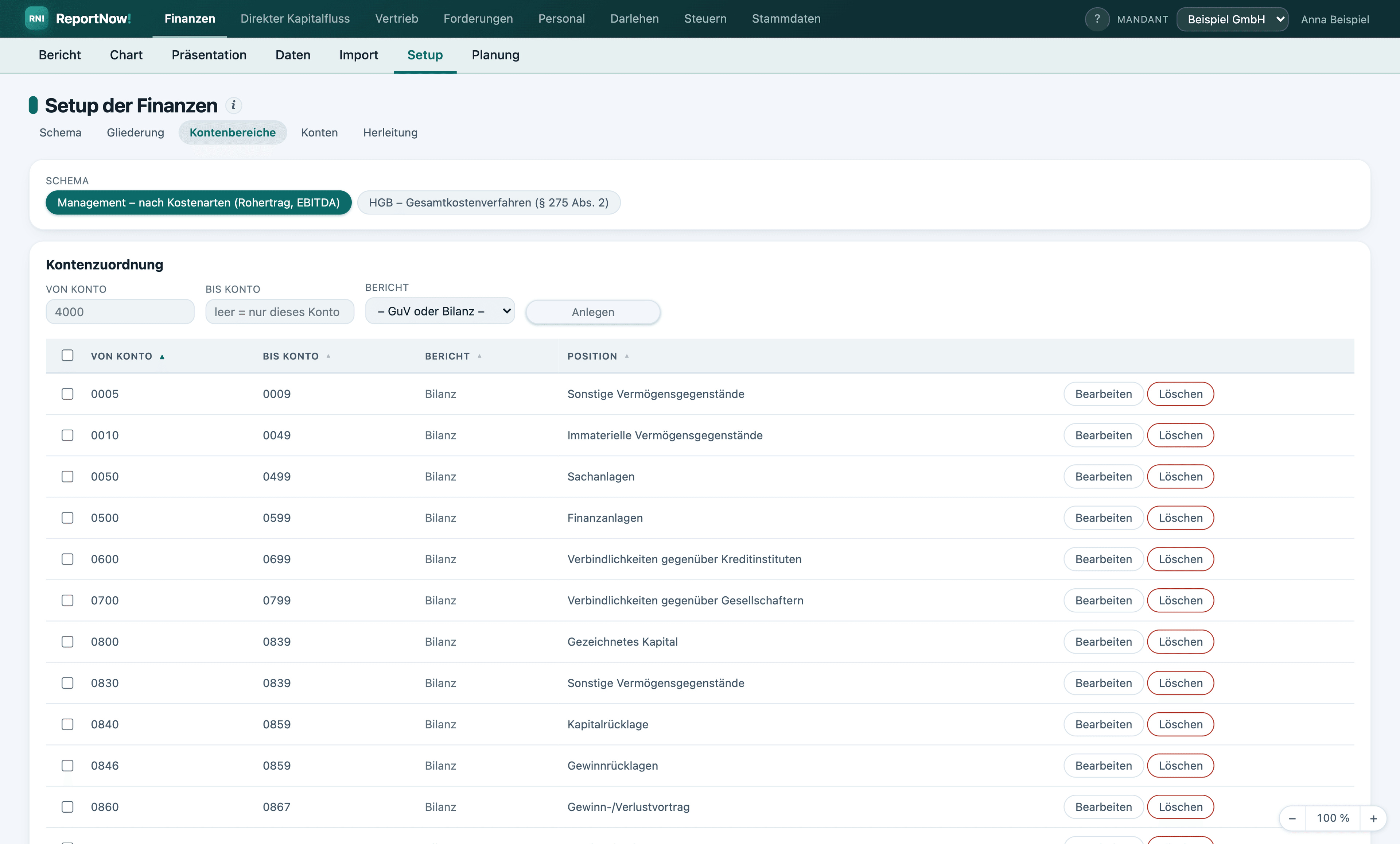Click position text Verbindlichkeiten gegenüber Kreditinstituten

click(684, 559)
